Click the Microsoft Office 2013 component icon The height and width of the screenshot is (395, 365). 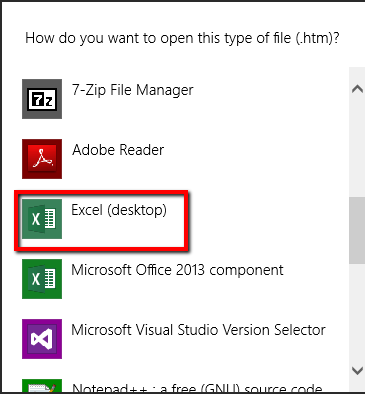point(42,279)
